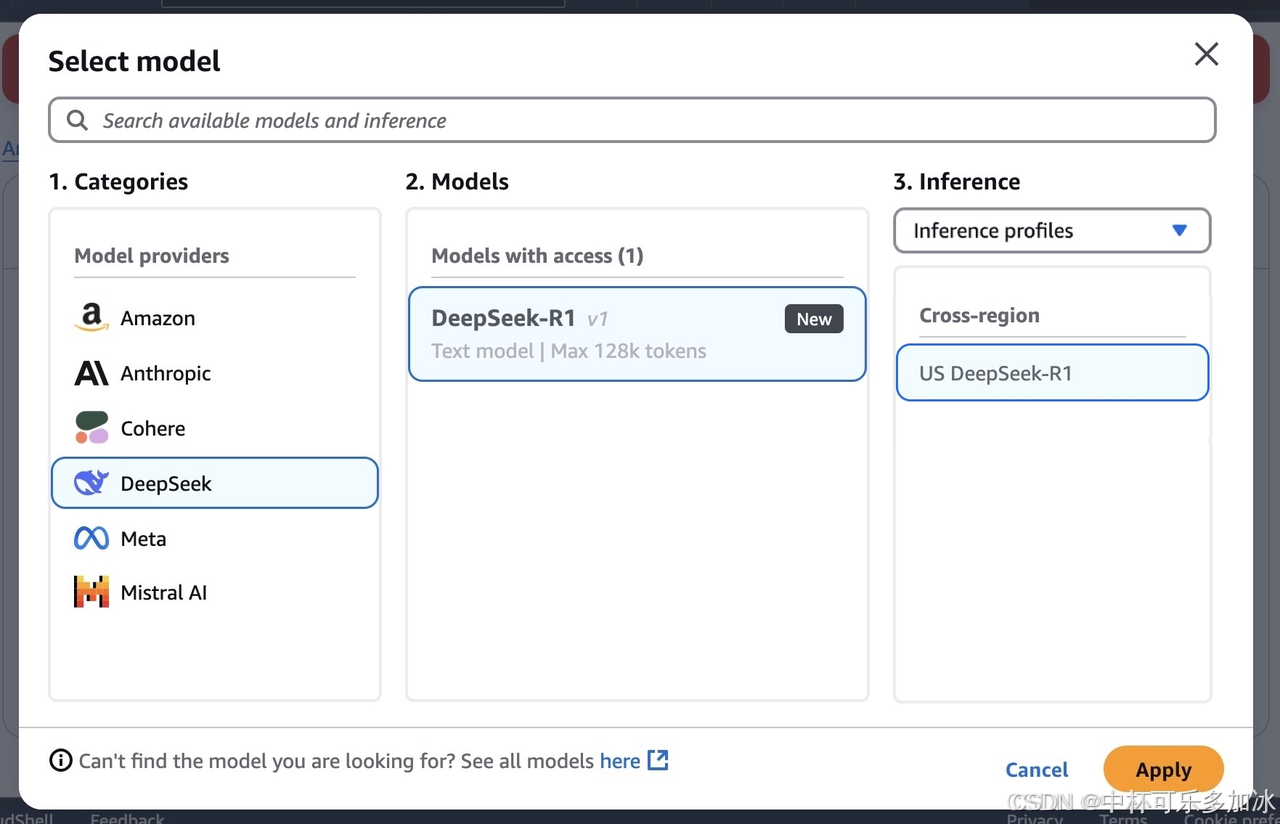1280x824 pixels.
Task: Select the US DeepSeek-R1 inference profile
Action: tap(1052, 373)
